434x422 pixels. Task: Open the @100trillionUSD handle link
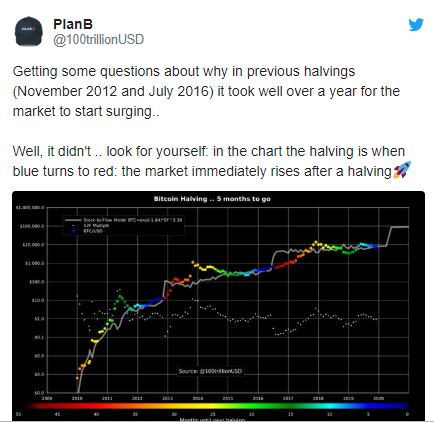point(99,39)
